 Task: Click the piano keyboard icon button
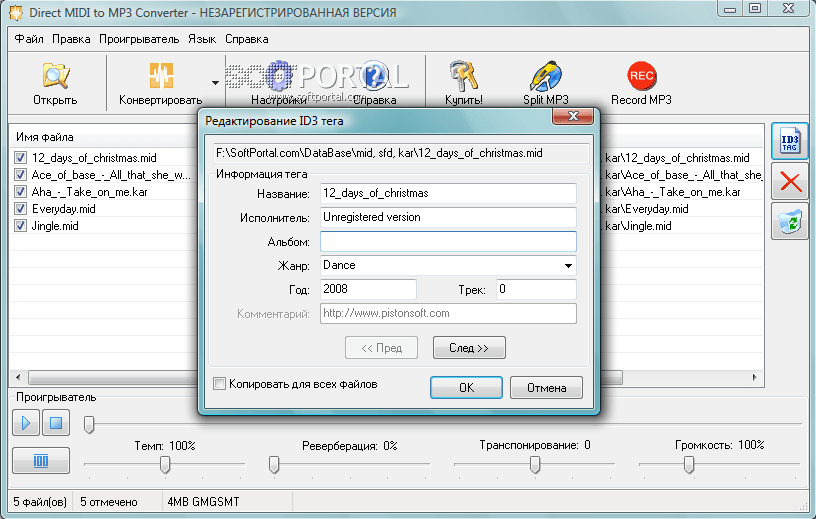tap(41, 460)
